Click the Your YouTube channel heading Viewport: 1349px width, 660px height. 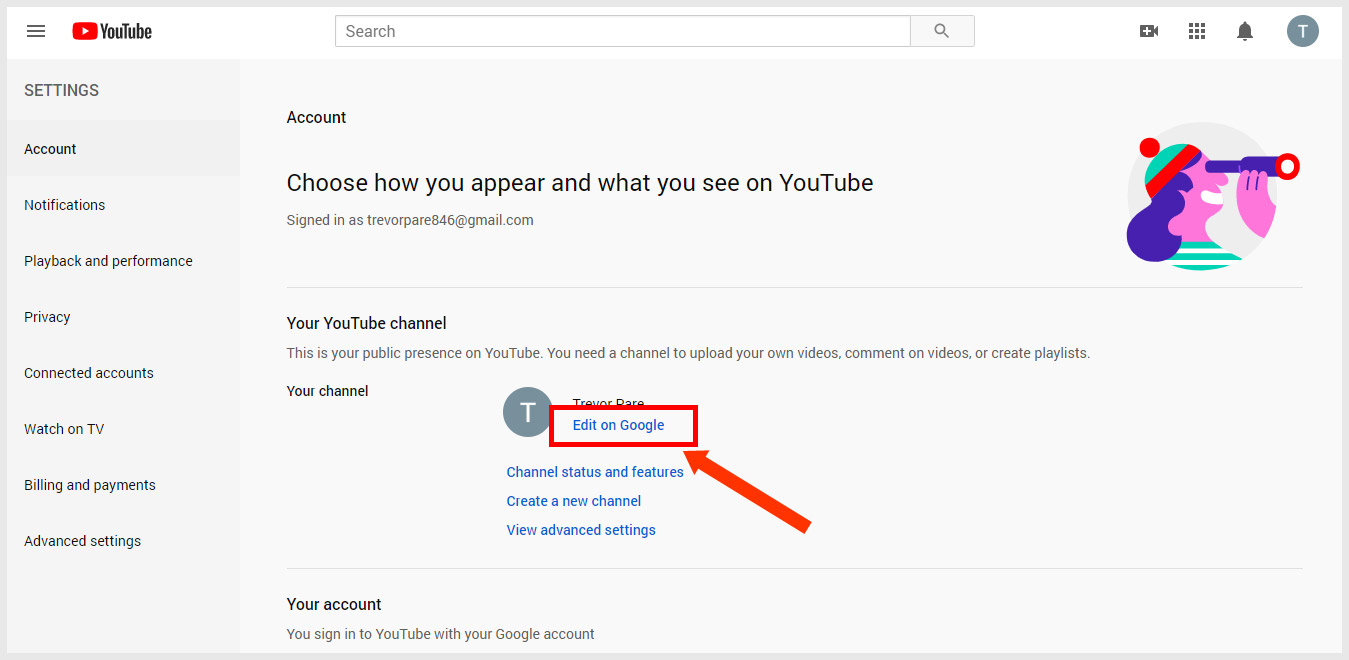[x=367, y=323]
